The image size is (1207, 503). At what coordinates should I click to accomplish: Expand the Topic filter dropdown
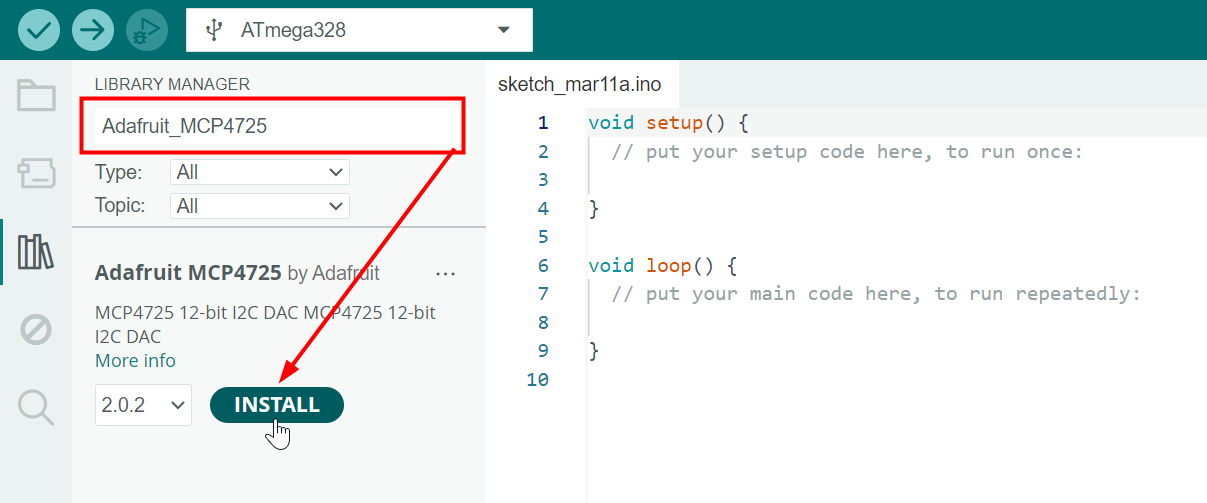point(260,206)
